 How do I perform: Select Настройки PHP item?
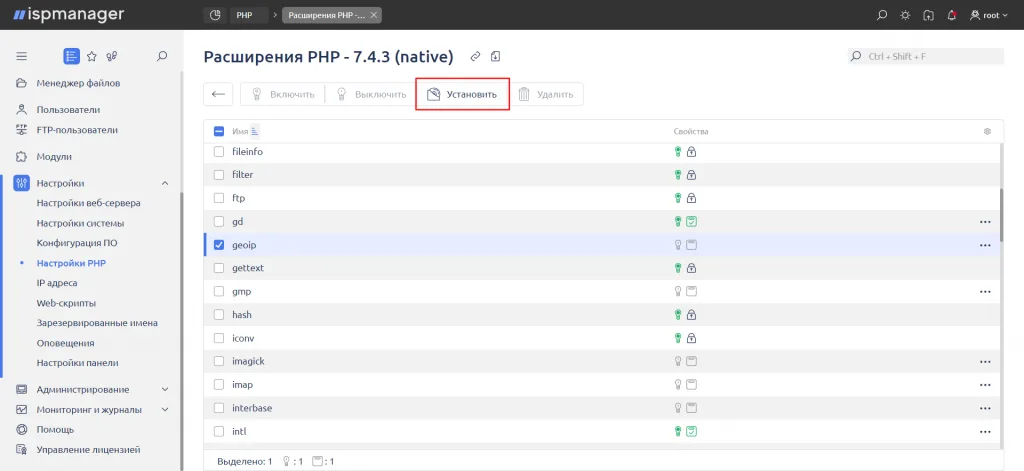point(71,263)
